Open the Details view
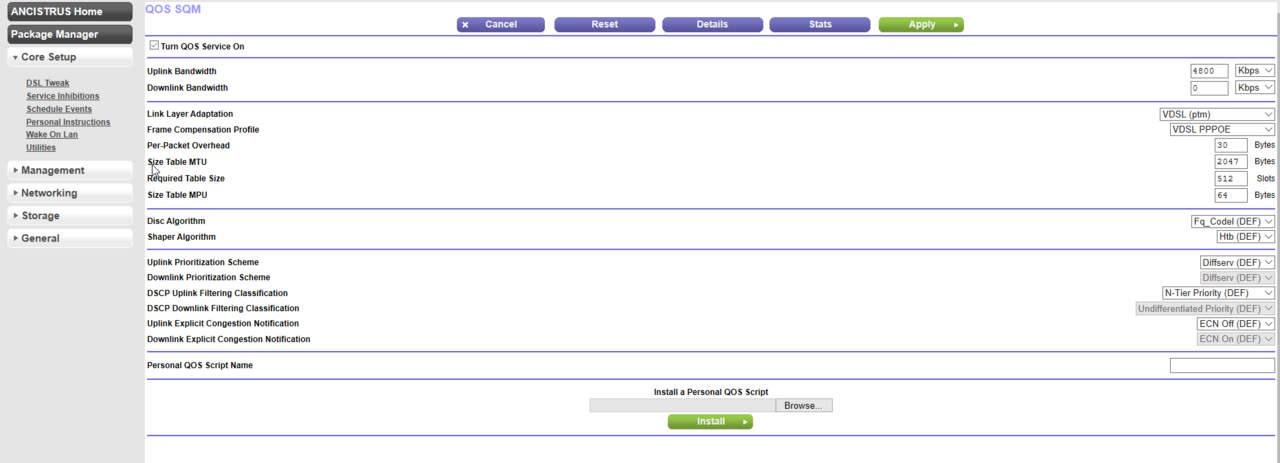Image resolution: width=1280 pixels, height=463 pixels. tap(712, 24)
